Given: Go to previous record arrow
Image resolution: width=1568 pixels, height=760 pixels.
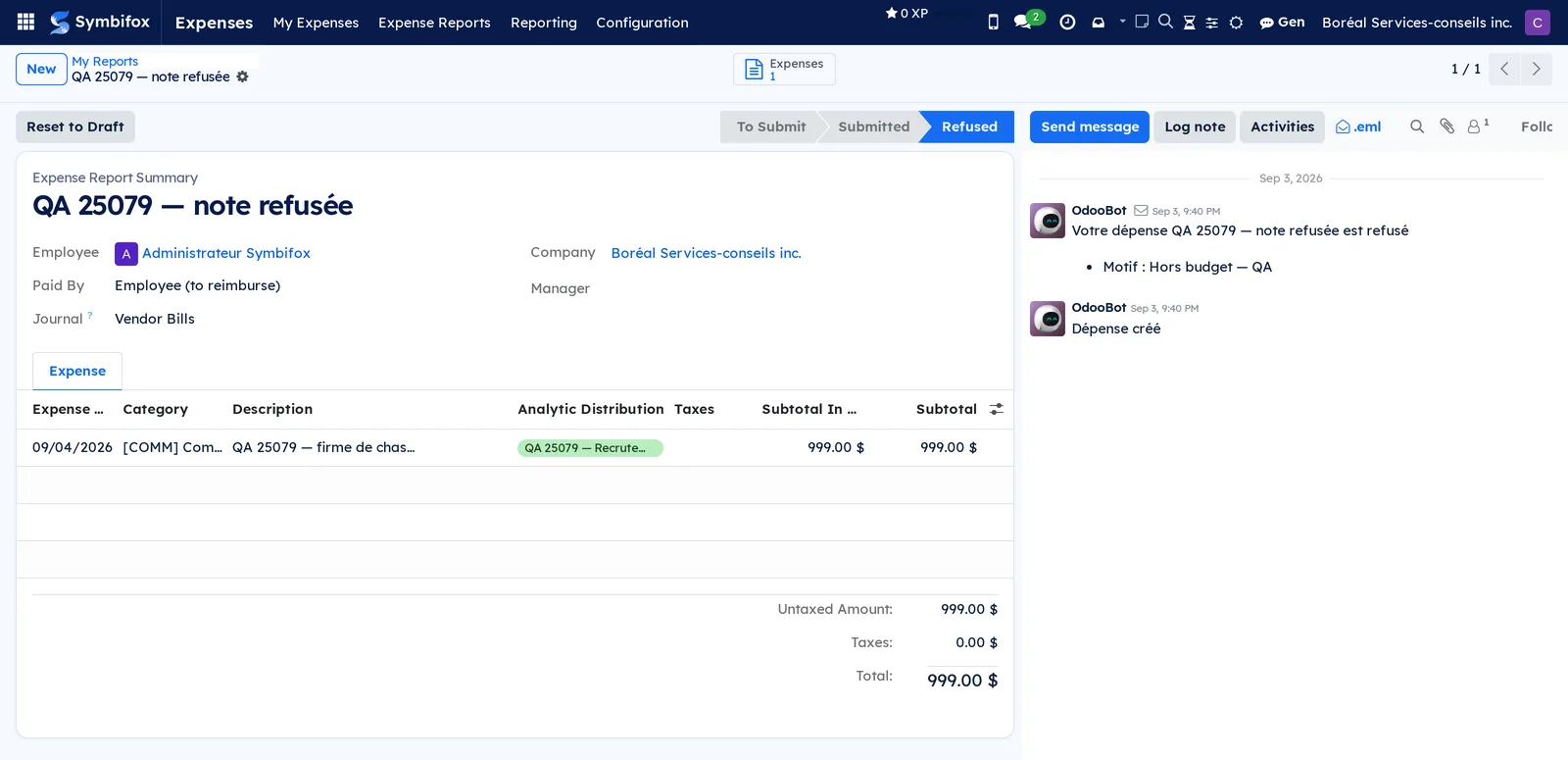Looking at the screenshot, I should point(1504,69).
